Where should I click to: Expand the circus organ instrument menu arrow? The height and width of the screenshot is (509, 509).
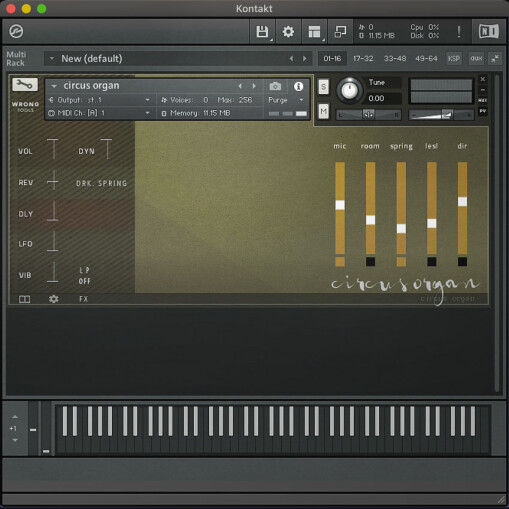click(54, 86)
